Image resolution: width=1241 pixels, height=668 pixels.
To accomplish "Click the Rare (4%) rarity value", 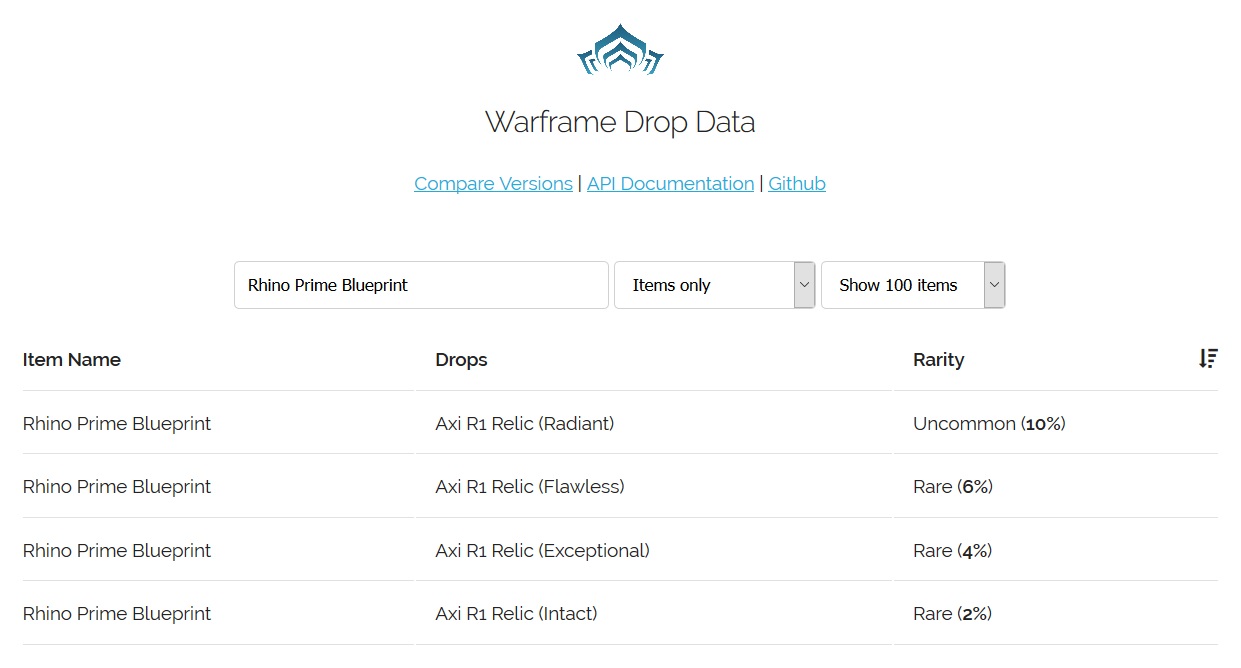I will click(953, 551).
